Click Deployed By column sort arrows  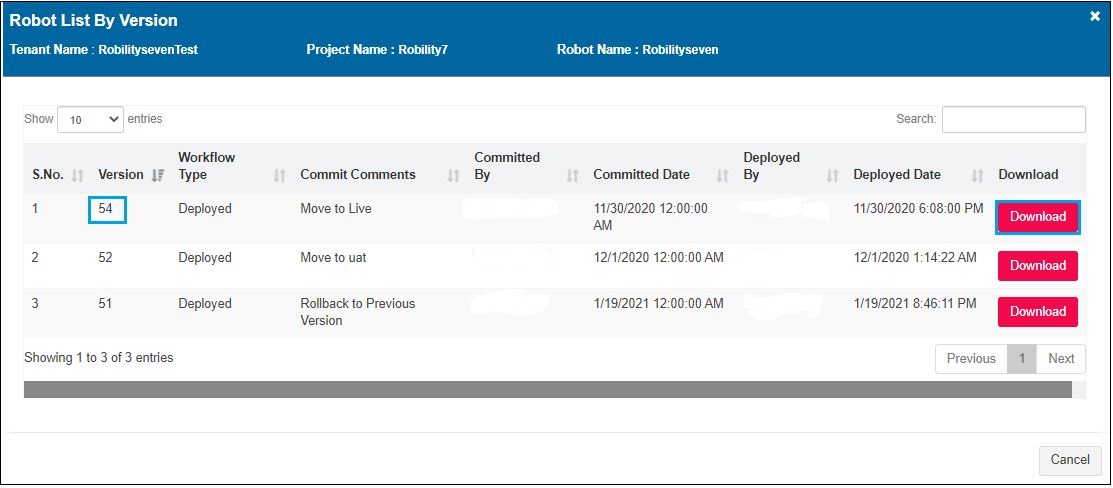pyautogui.click(x=832, y=176)
